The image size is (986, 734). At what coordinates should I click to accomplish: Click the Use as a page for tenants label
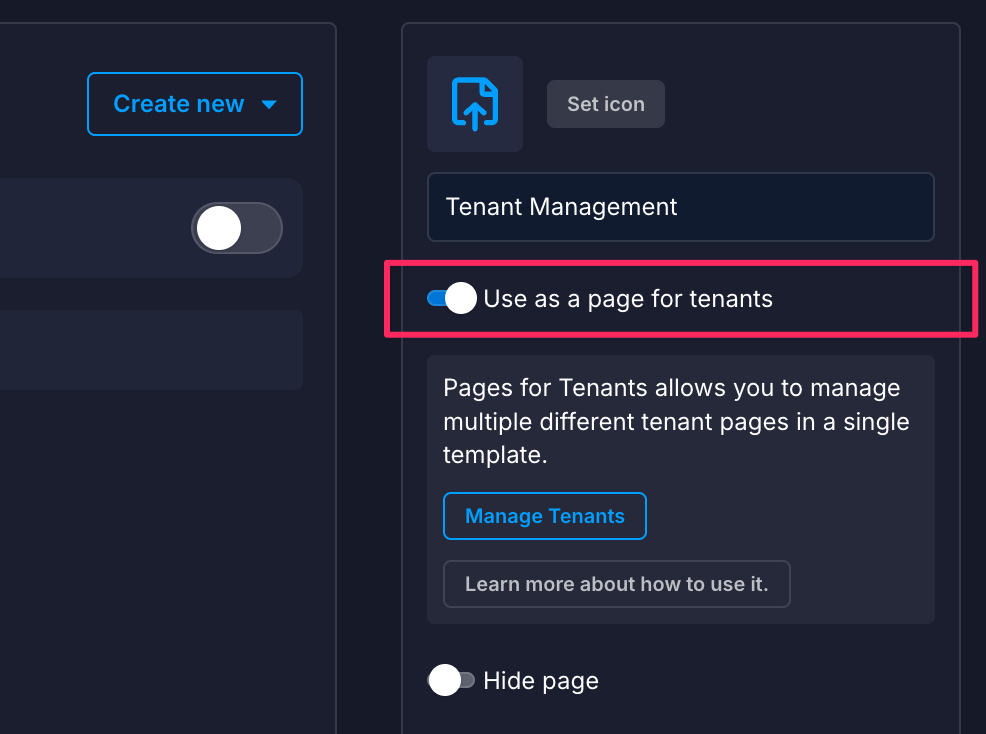coord(628,299)
